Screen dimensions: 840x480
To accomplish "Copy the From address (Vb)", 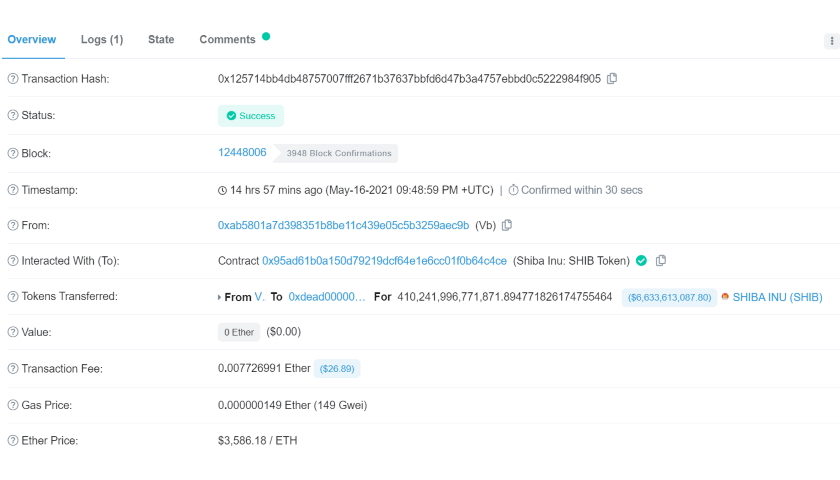I will pyautogui.click(x=507, y=226).
